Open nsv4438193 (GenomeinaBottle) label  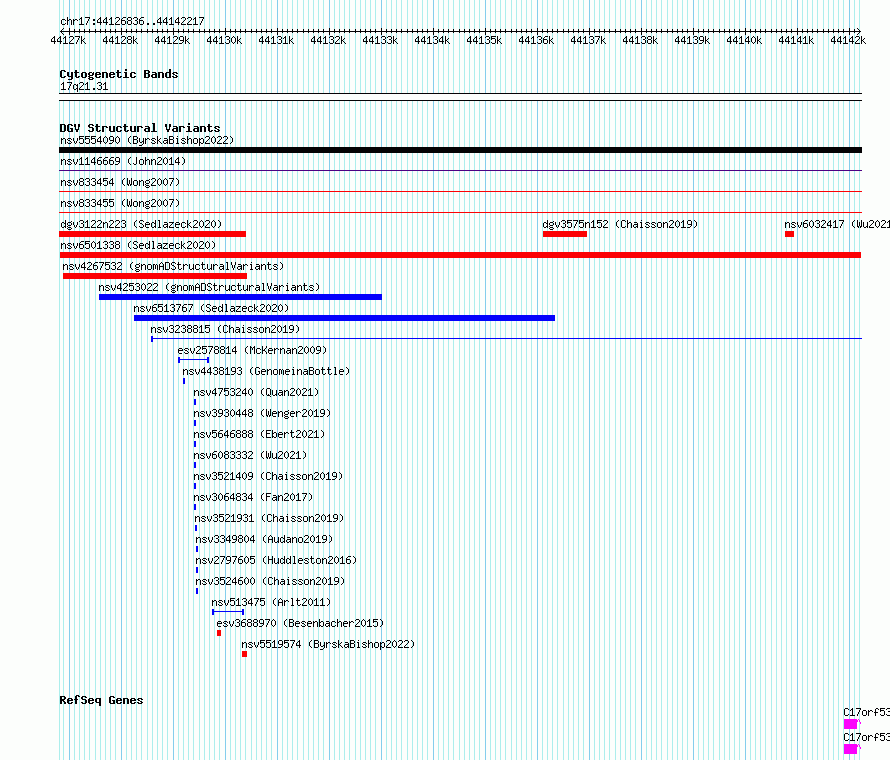point(266,371)
